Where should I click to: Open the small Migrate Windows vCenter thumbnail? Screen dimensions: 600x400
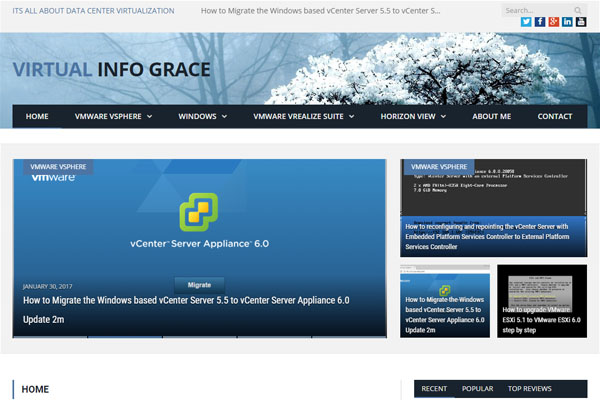coord(445,301)
